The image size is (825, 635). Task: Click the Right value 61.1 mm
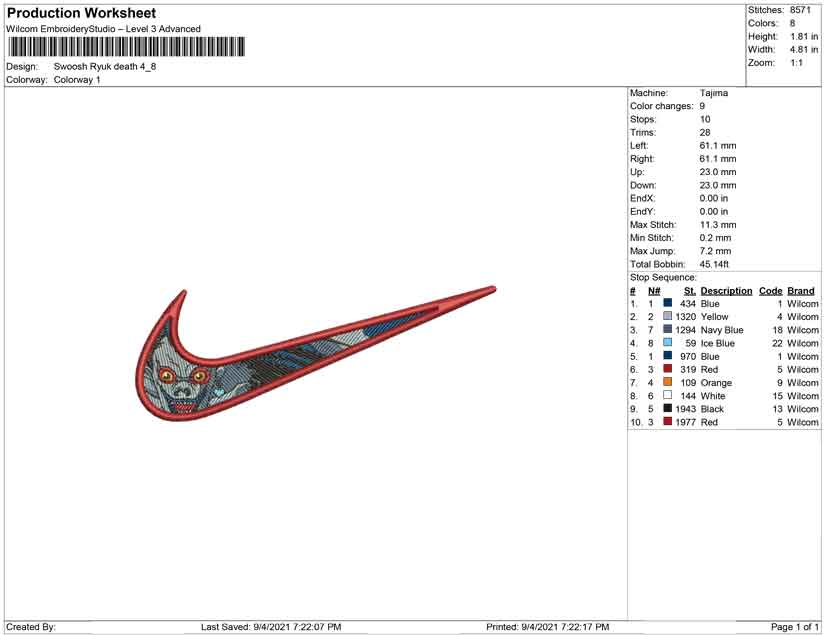click(x=718, y=159)
